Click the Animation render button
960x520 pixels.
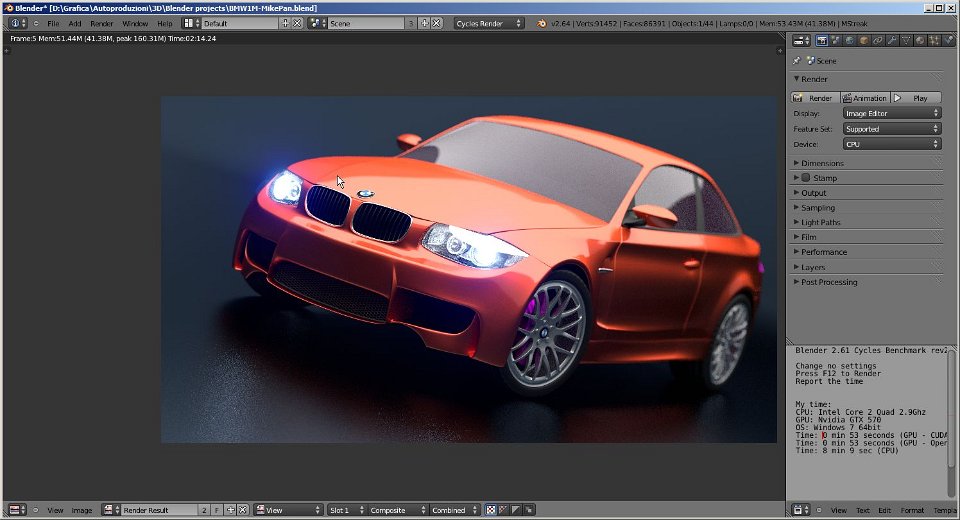(864, 98)
